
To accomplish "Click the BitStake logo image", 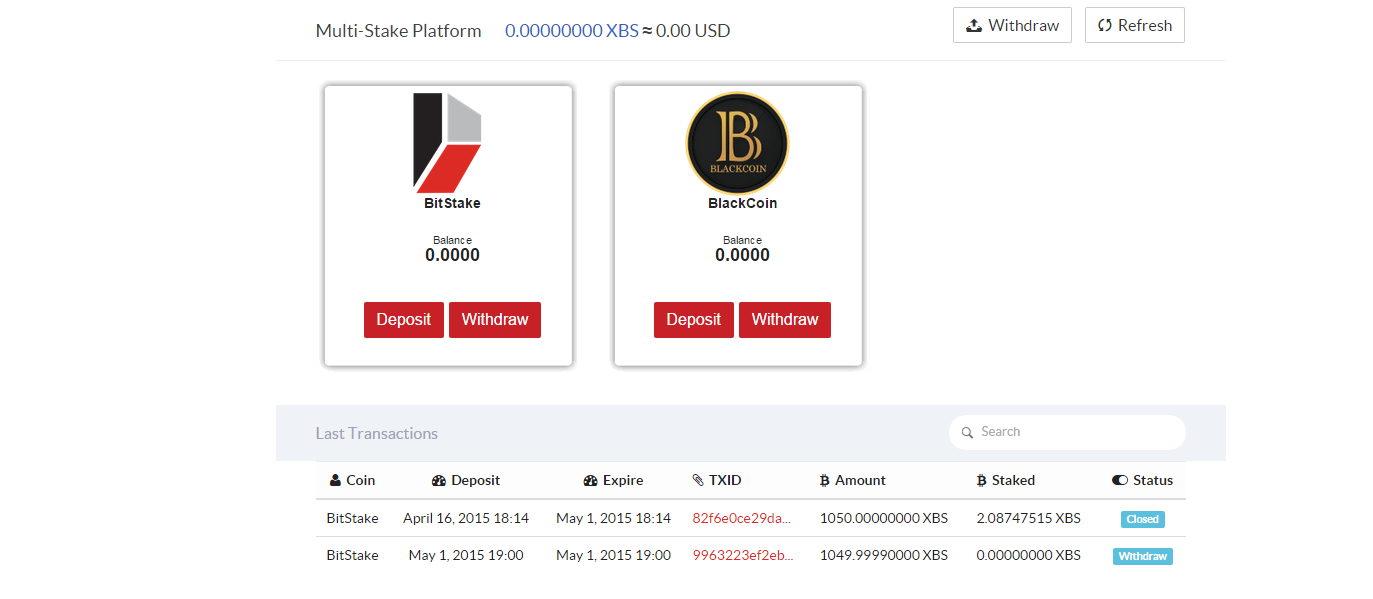I will pyautogui.click(x=448, y=143).
